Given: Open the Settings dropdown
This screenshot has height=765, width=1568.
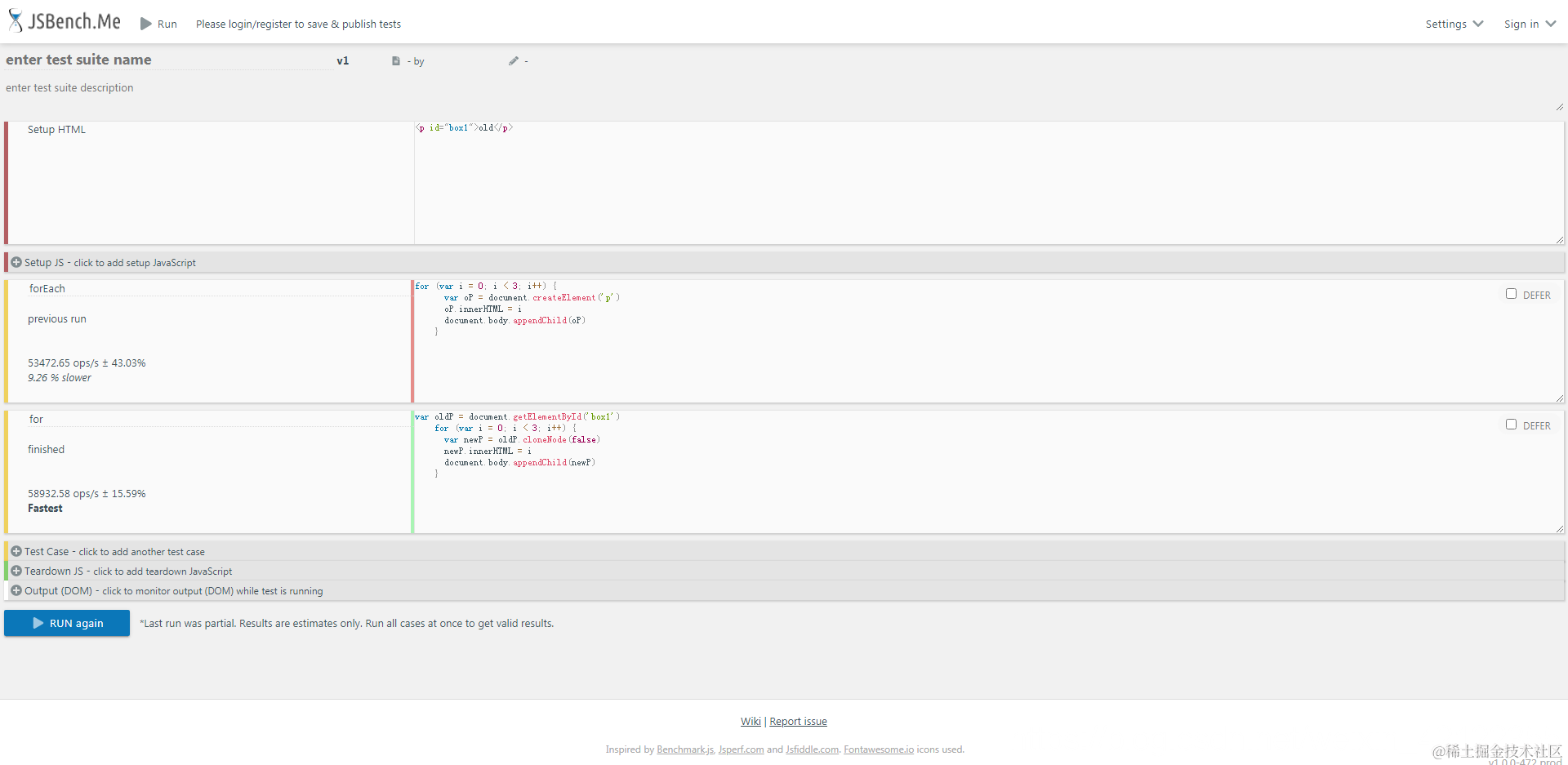Looking at the screenshot, I should (1454, 24).
